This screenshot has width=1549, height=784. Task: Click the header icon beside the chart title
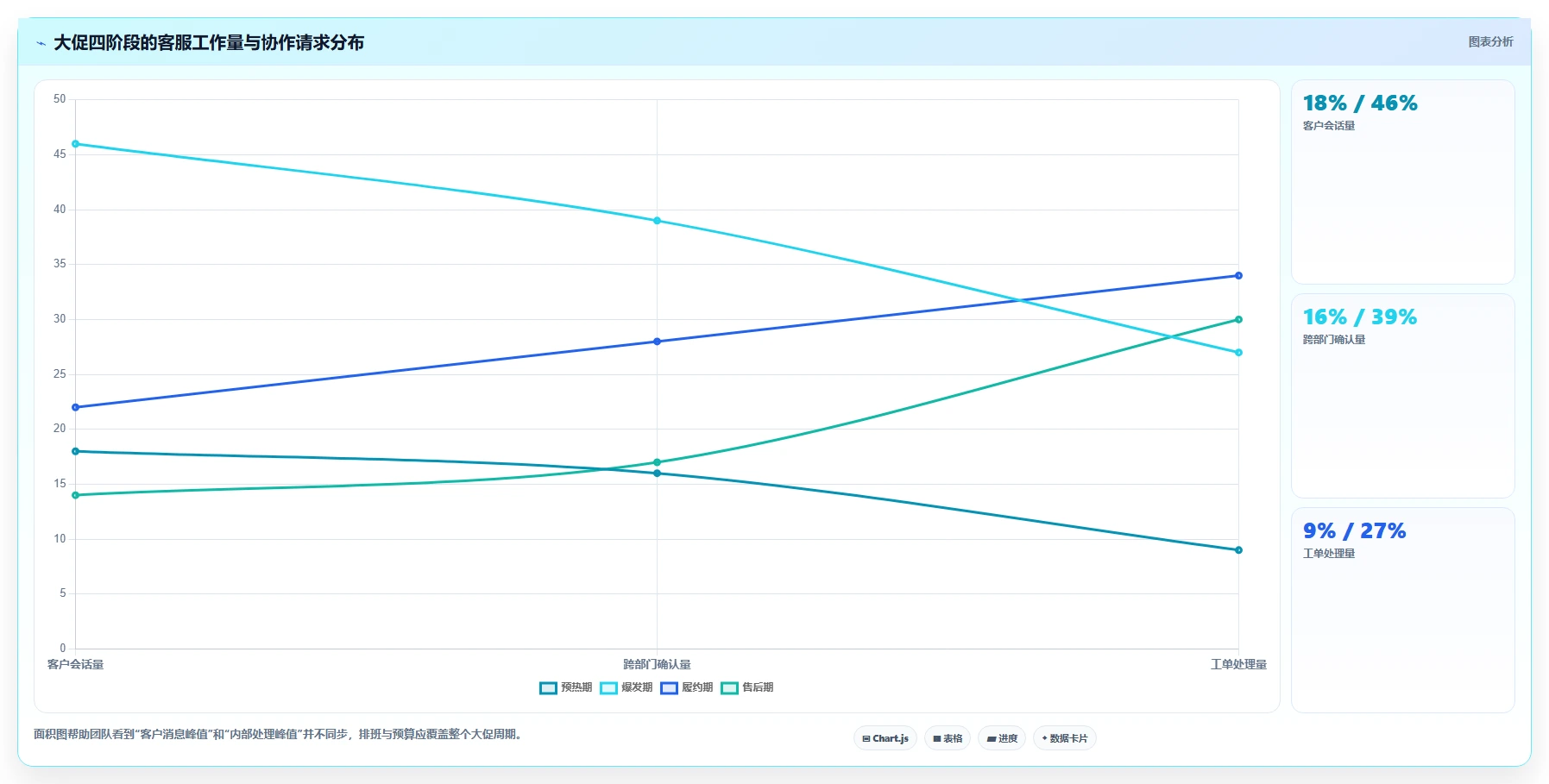41,43
